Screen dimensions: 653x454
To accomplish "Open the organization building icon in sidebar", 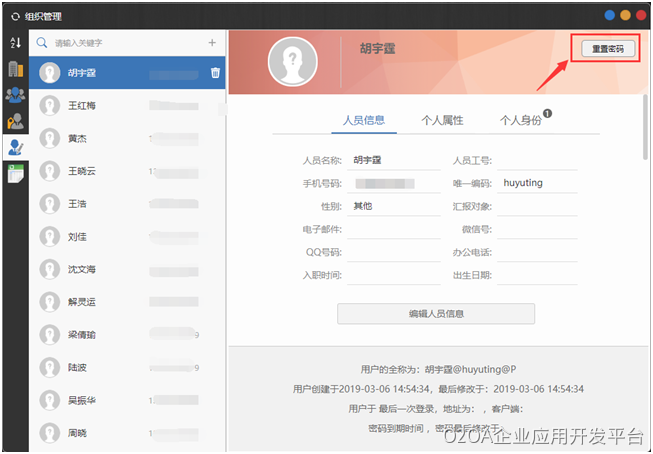I will [x=14, y=68].
